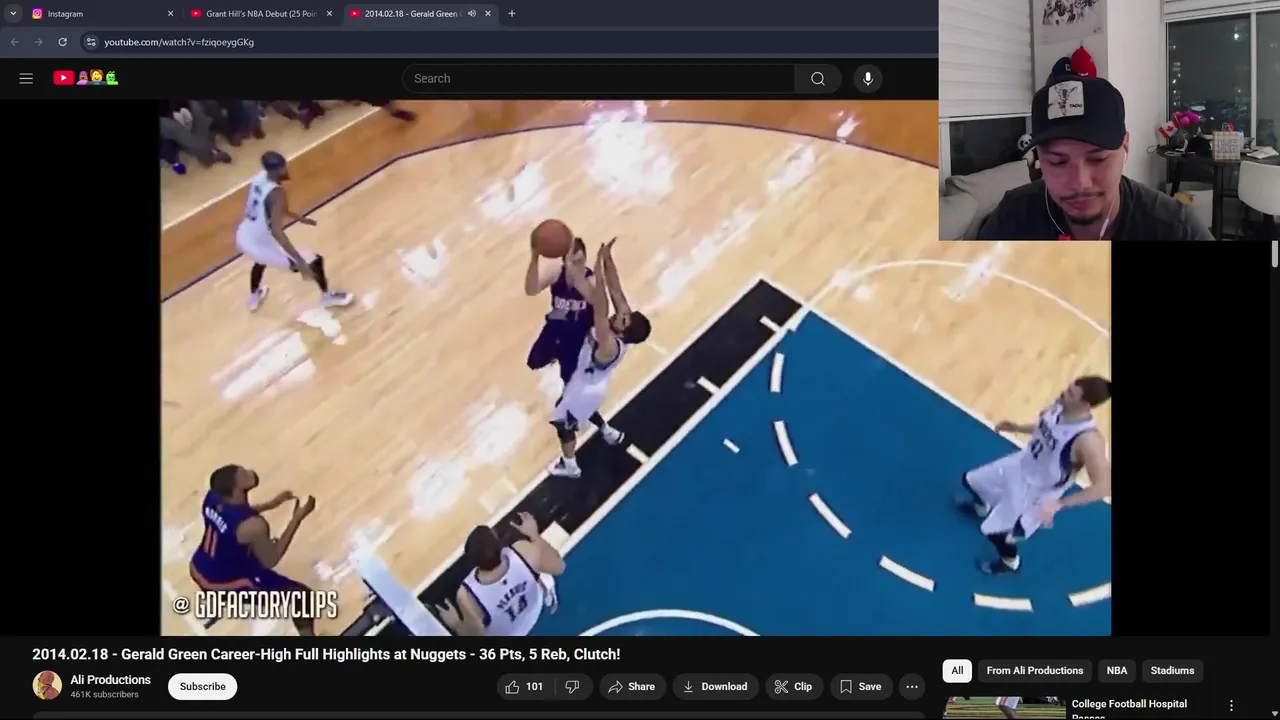Switch to Grant Hill's NBA Debut tab
This screenshot has width=1280, height=720.
(x=260, y=14)
